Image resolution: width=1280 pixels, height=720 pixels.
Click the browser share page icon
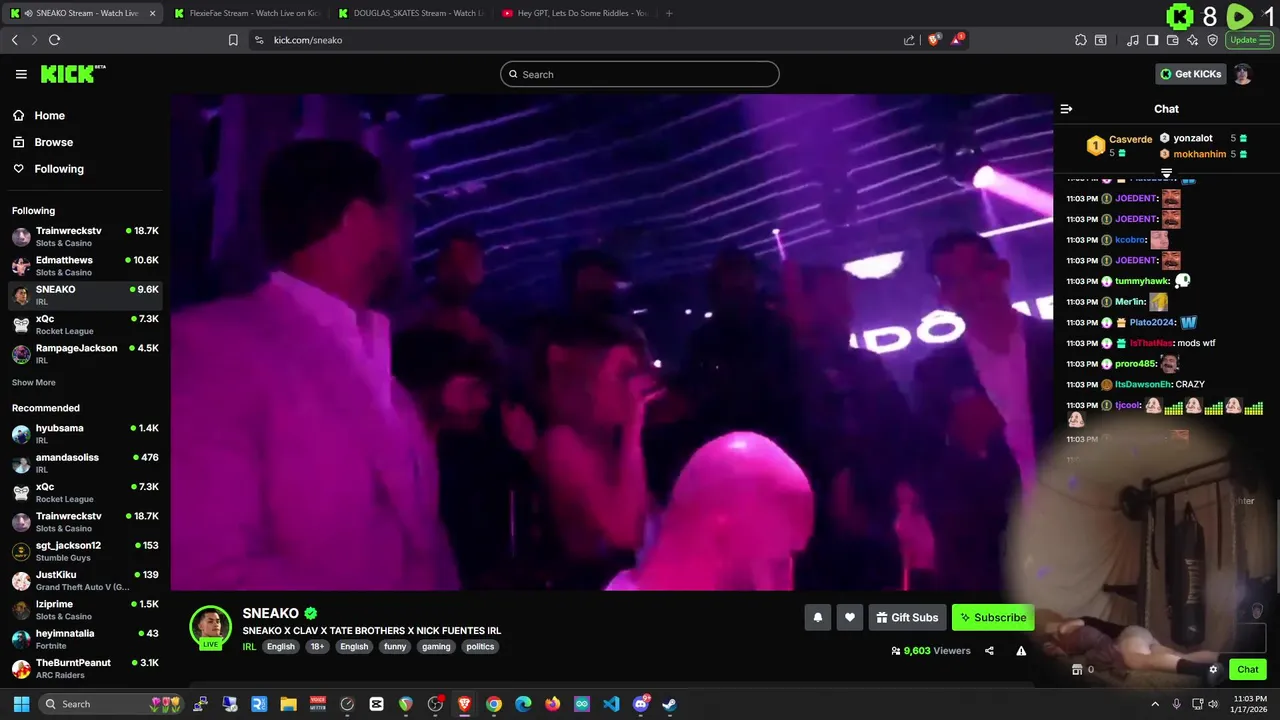point(909,40)
